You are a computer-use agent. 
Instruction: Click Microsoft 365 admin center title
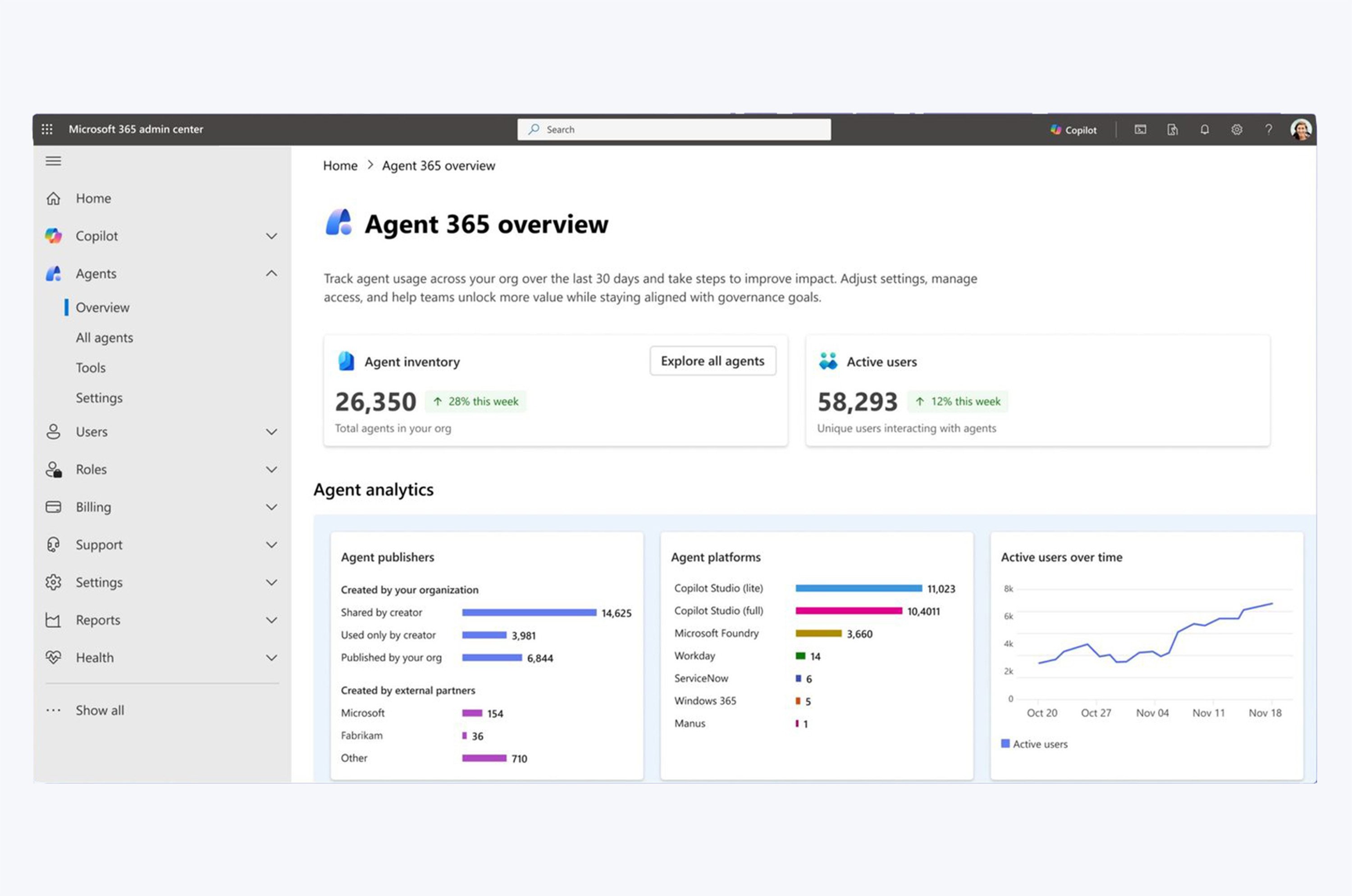136,129
